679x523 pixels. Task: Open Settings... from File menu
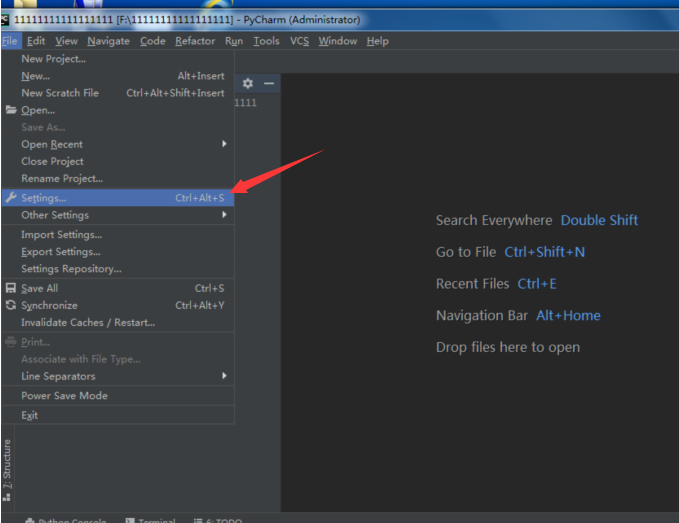tap(118, 197)
